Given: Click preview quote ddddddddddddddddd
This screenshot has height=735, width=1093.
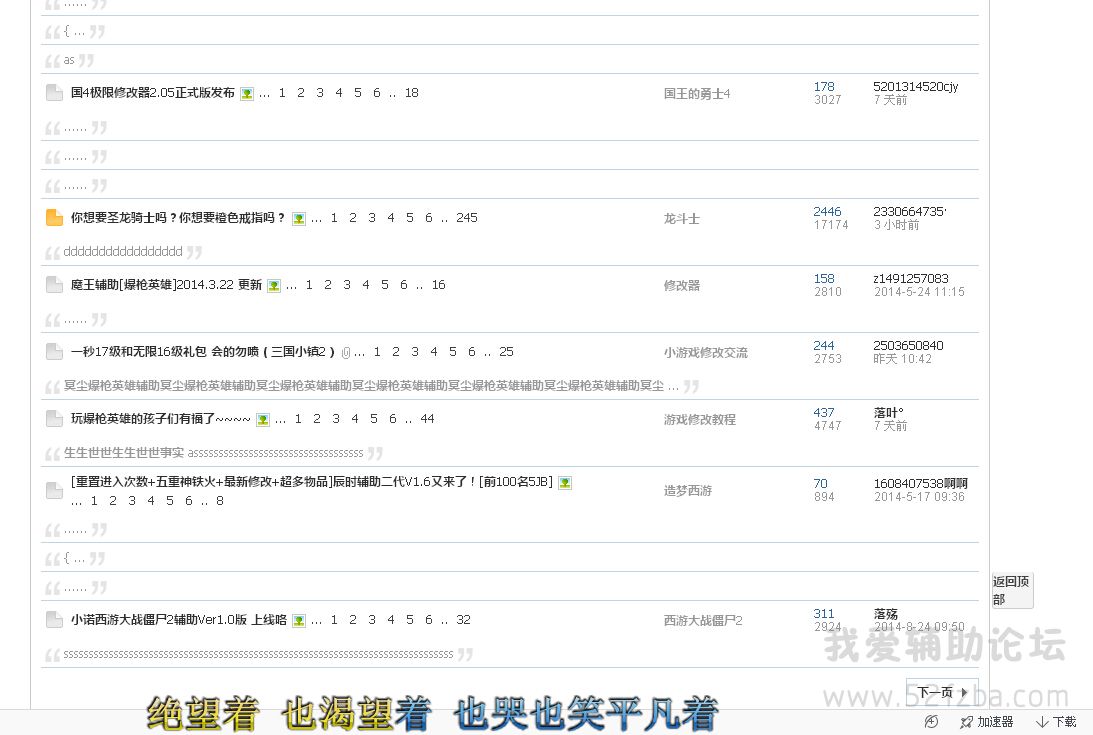Looking at the screenshot, I should point(123,252).
